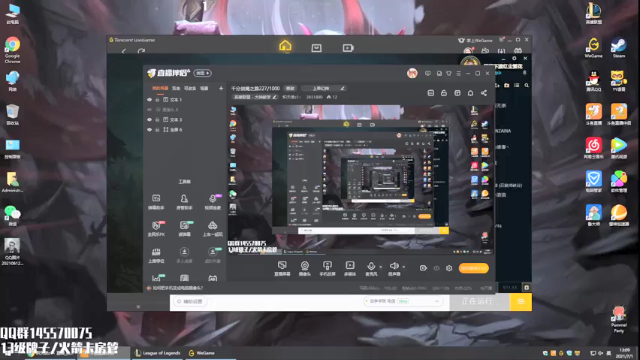Expand the speaker options arrow

(x=404, y=267)
